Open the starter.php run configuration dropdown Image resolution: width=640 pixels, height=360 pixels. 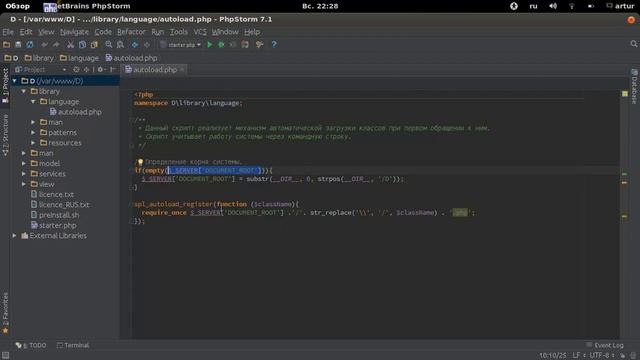click(x=181, y=45)
